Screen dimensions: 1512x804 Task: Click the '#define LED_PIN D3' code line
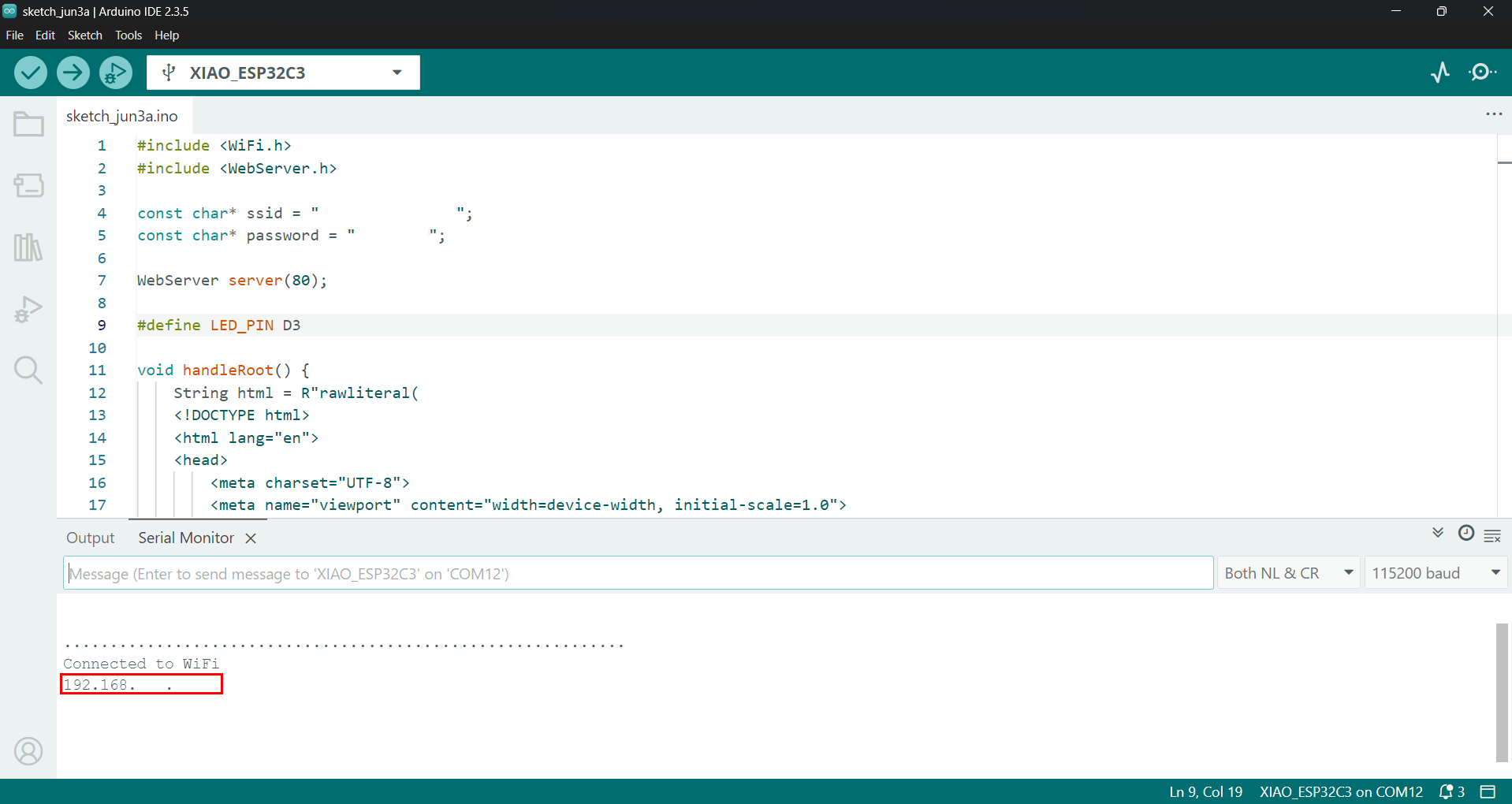tap(218, 326)
